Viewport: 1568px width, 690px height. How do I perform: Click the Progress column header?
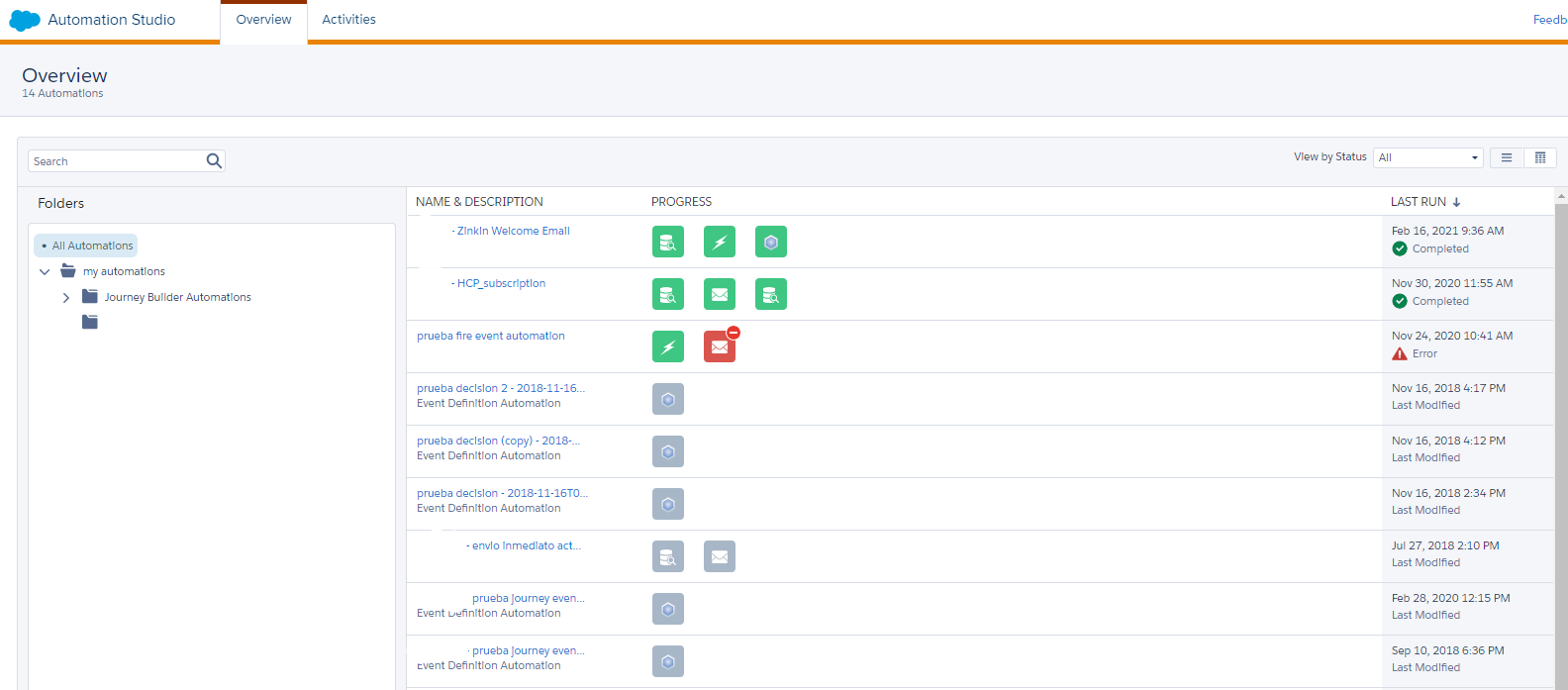tap(681, 202)
